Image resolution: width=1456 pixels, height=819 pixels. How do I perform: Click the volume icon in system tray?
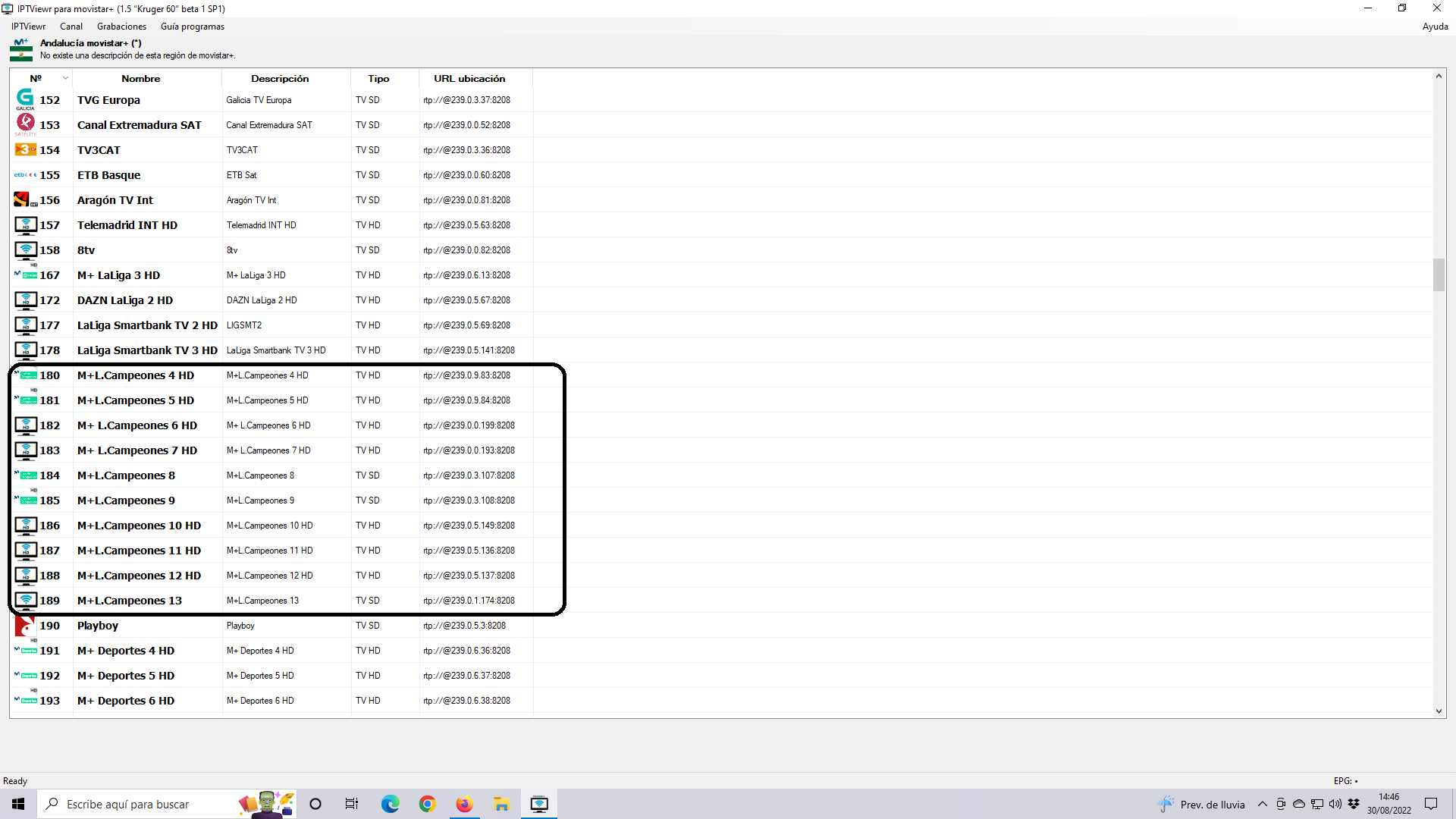coord(1335,804)
